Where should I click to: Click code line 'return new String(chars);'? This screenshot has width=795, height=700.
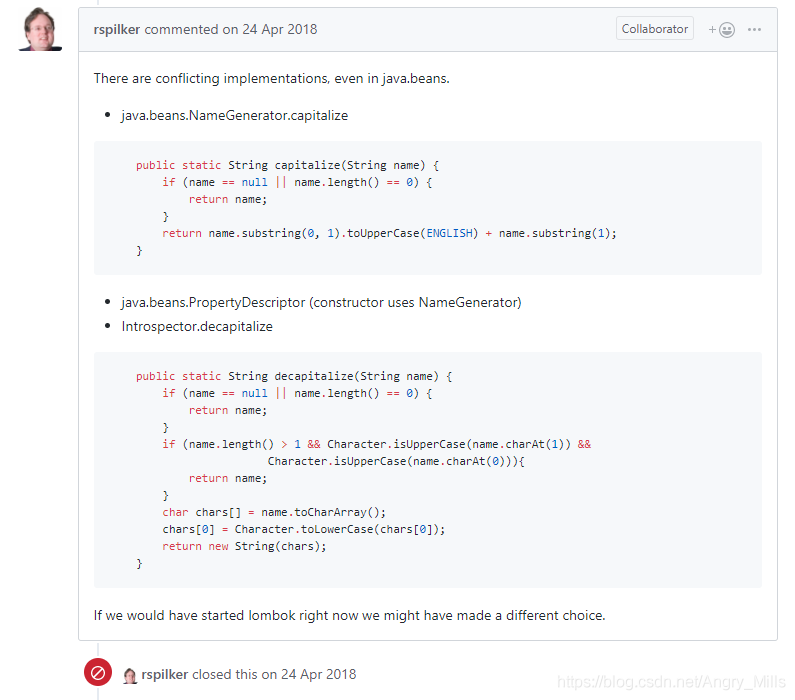click(x=244, y=546)
